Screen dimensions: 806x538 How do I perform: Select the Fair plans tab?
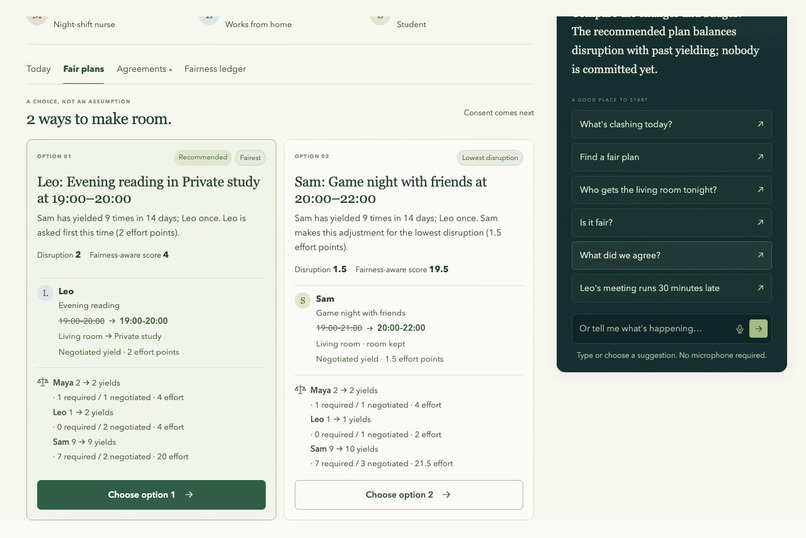click(83, 69)
